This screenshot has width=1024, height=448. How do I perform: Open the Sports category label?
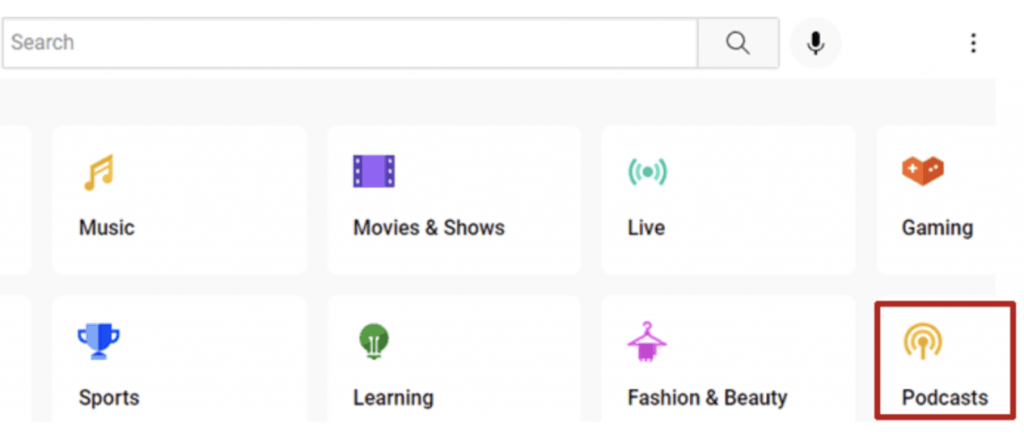point(109,398)
